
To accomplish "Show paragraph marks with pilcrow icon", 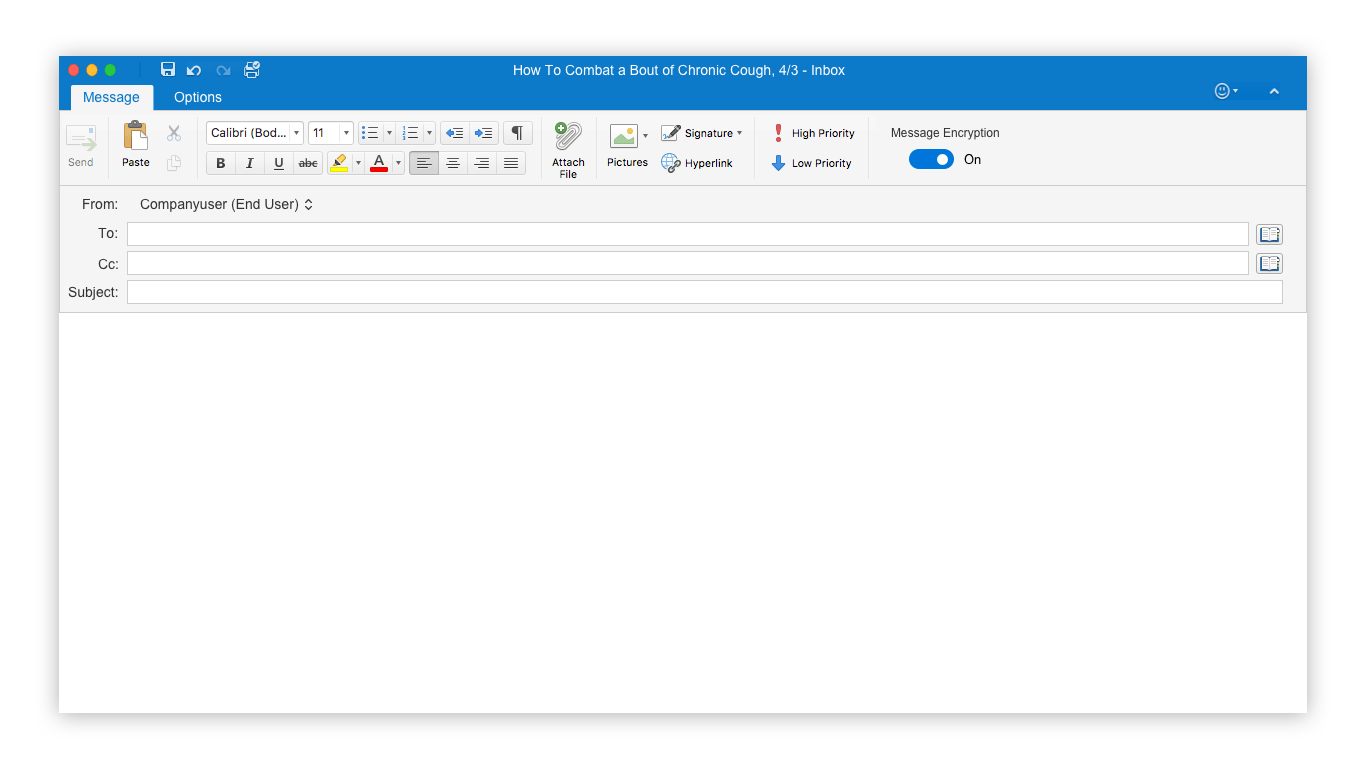I will pos(517,133).
